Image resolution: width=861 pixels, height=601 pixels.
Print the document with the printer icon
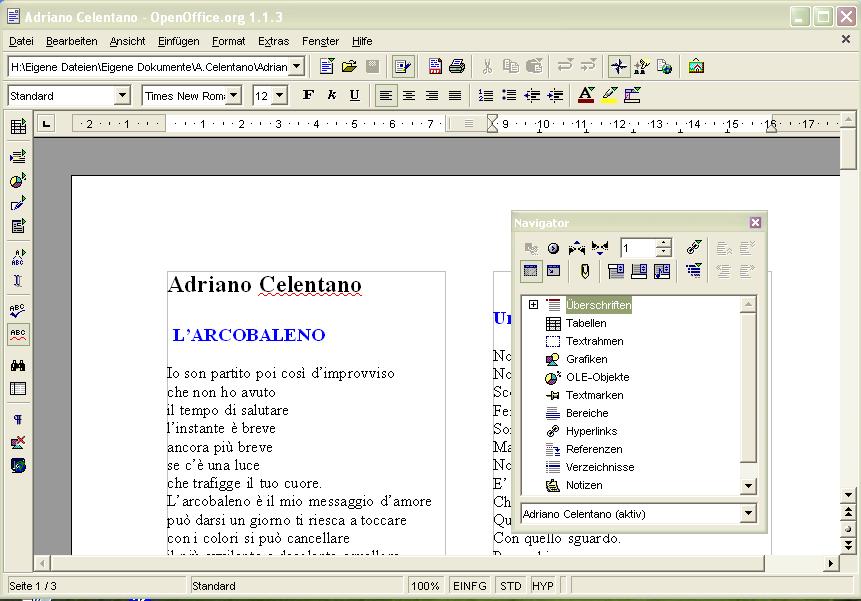457,67
